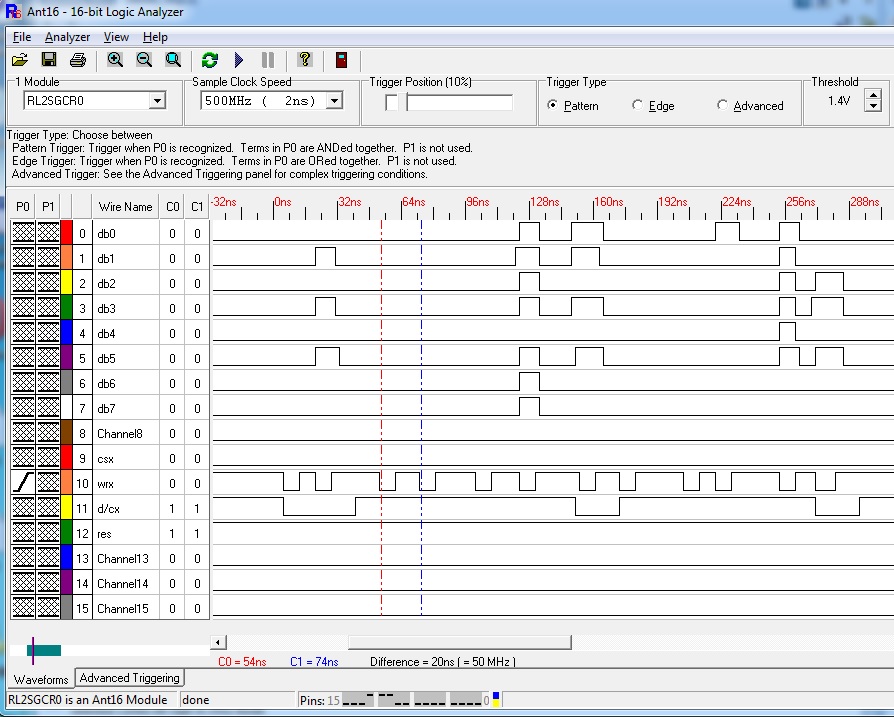Screen dimensions: 894x717
Task: Expand the RL2SGCR0 module dropdown
Action: click(x=157, y=101)
